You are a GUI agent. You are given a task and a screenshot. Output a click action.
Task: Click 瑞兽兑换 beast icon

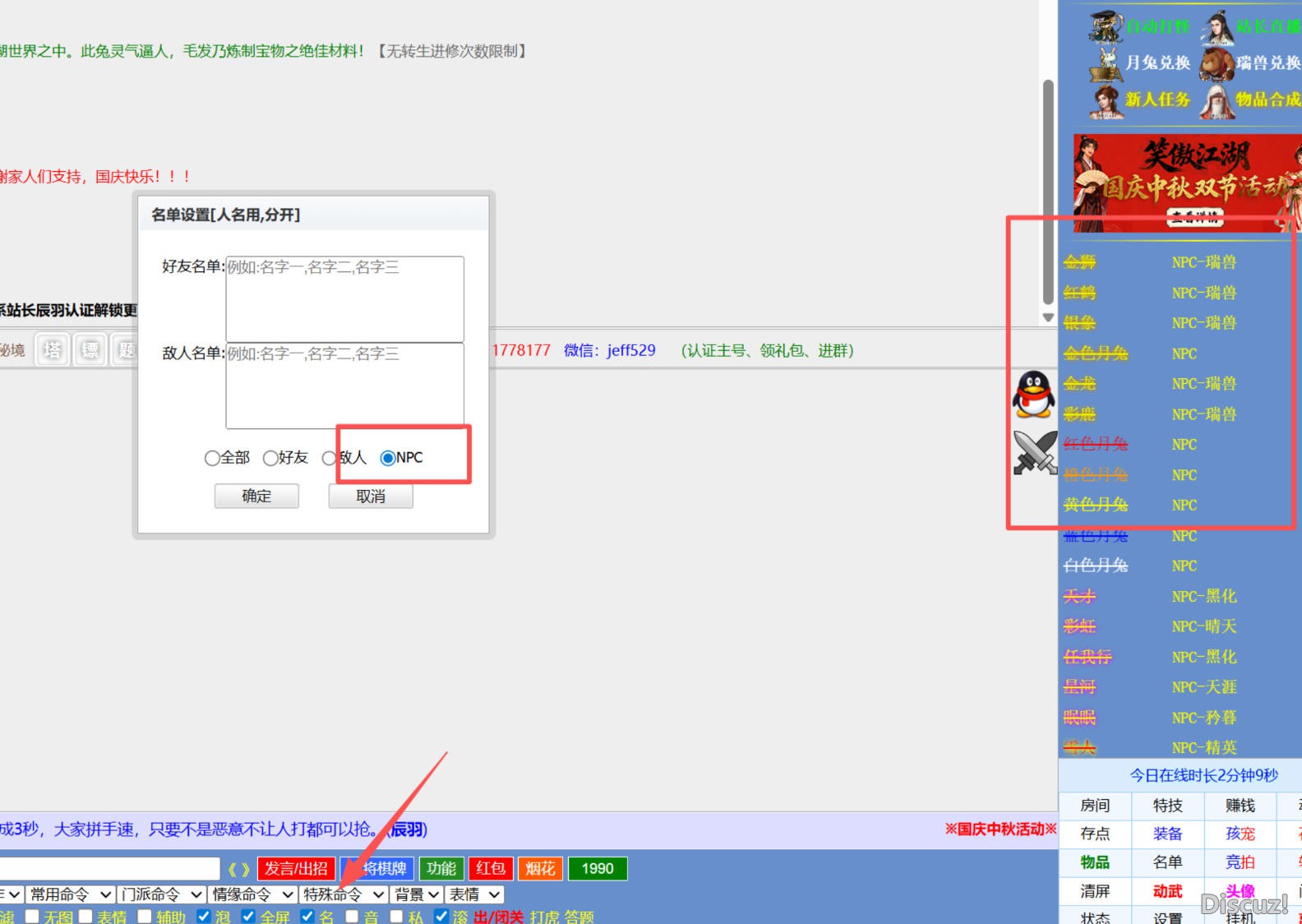tap(1217, 63)
